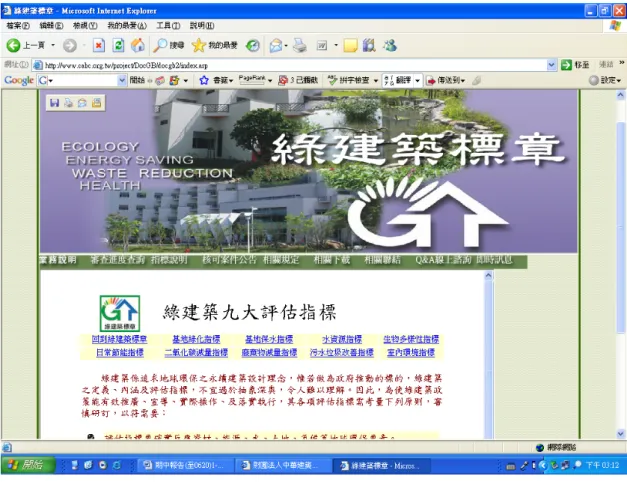
Task: Click the browser window vertical scrollbar thumb
Action: (x=621, y=228)
